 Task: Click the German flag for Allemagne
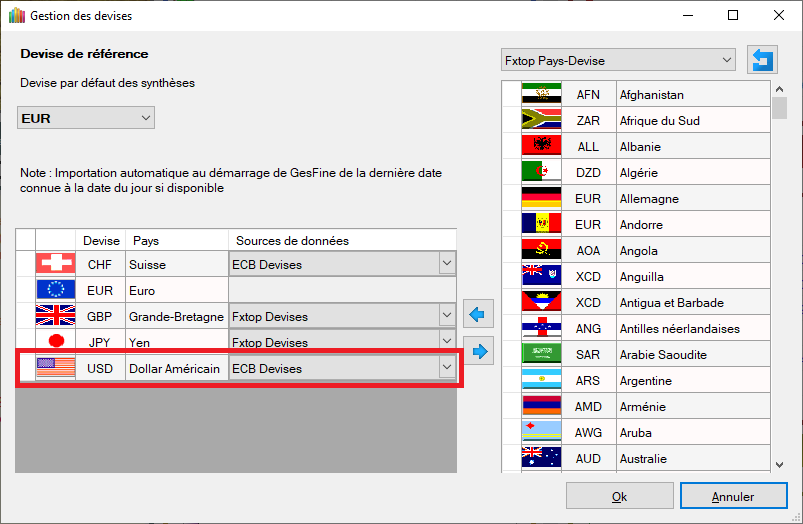pyautogui.click(x=541, y=198)
